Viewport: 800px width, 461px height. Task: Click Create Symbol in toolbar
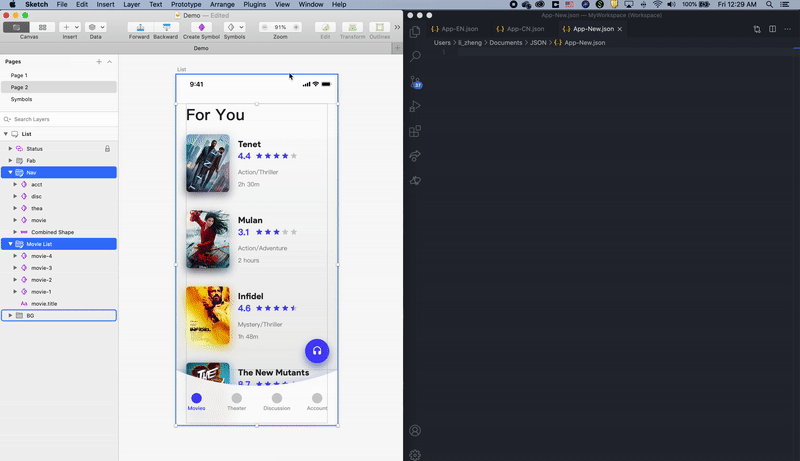click(x=201, y=27)
